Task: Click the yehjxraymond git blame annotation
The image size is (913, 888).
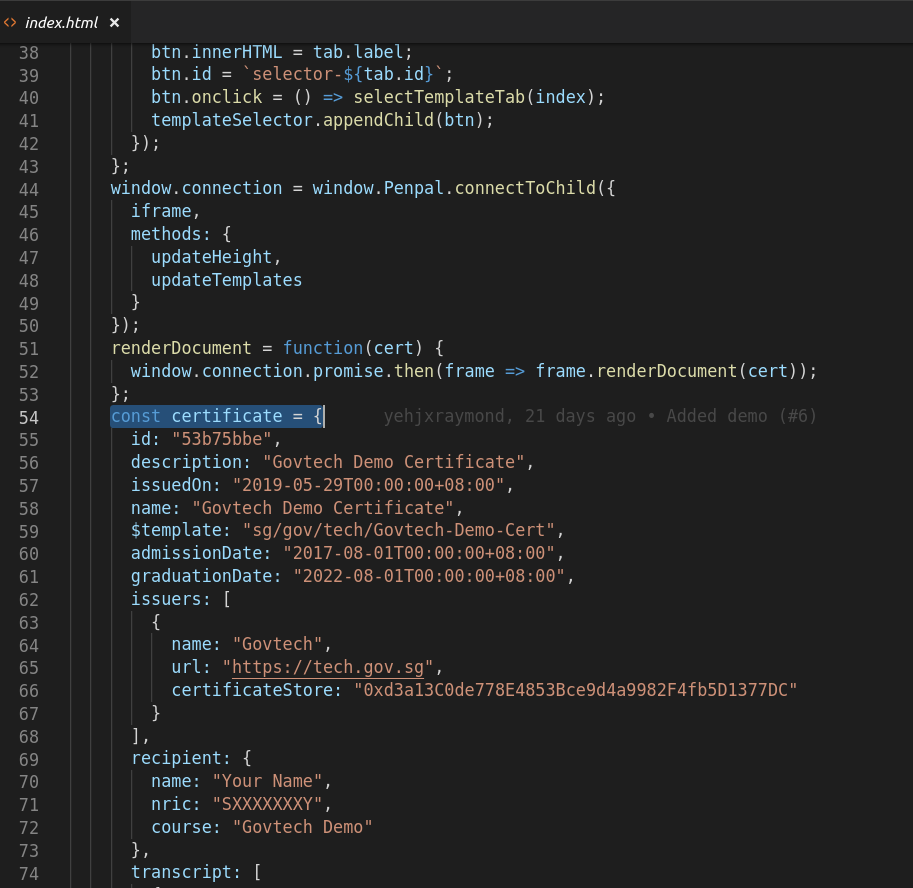Action: click(600, 416)
